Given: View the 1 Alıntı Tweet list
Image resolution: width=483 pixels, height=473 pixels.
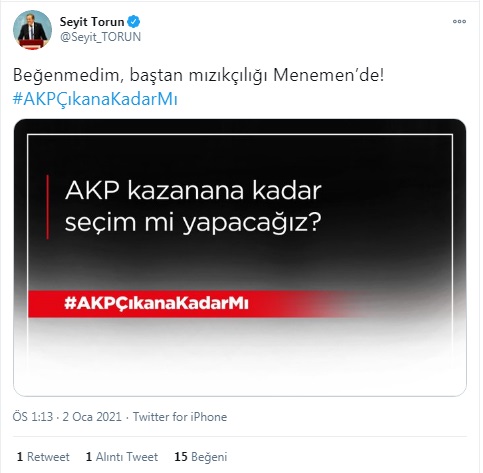Looking at the screenshot, I should click(122, 456).
